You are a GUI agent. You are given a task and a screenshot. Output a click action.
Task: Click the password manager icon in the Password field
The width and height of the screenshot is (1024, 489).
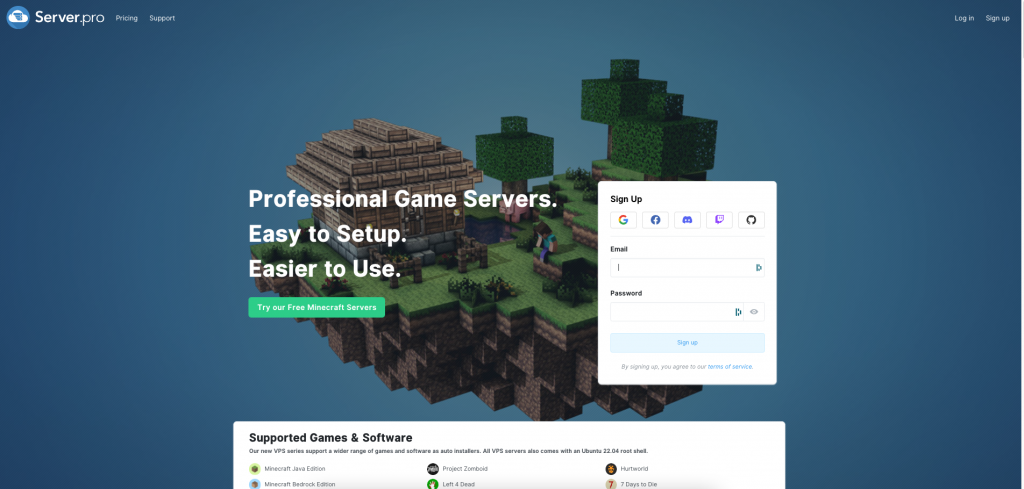pyautogui.click(x=738, y=312)
